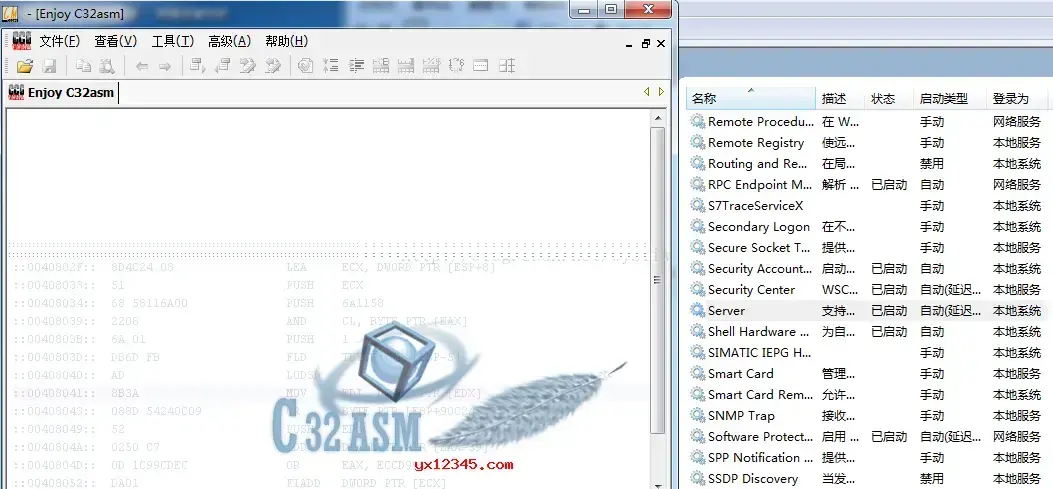Open the 高级(A) menu

230,41
